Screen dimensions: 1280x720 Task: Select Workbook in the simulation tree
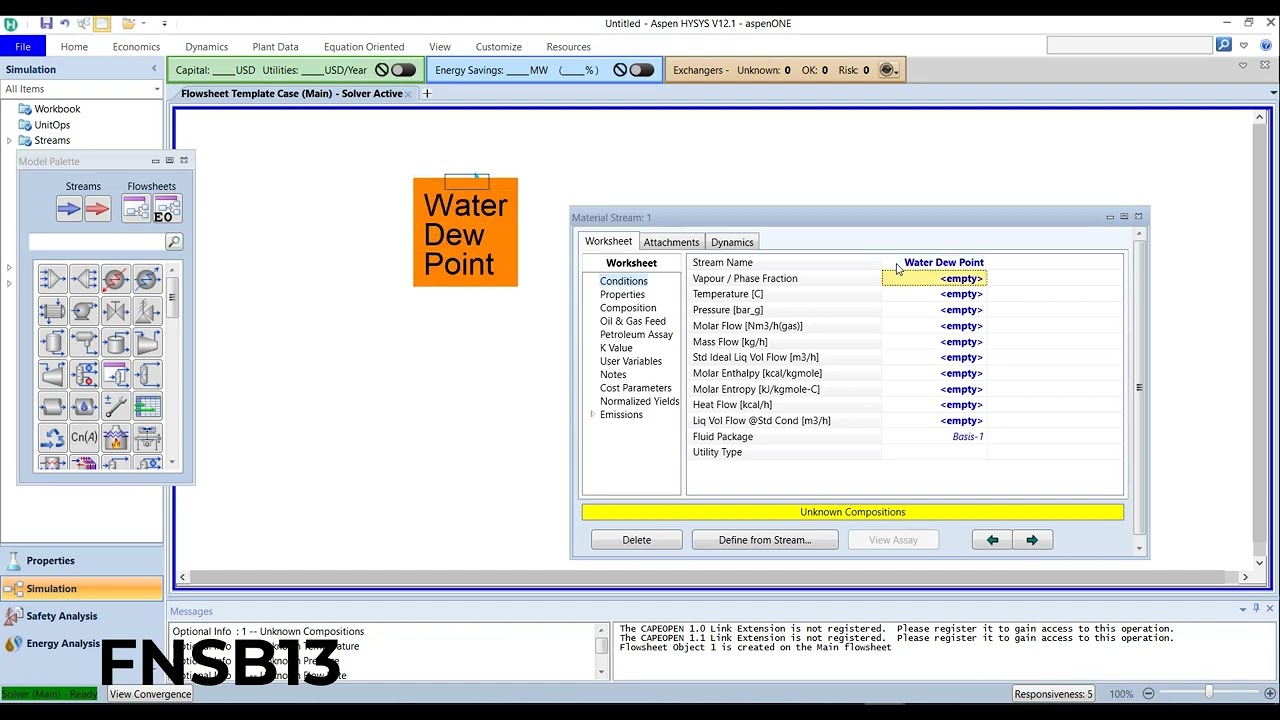point(57,109)
